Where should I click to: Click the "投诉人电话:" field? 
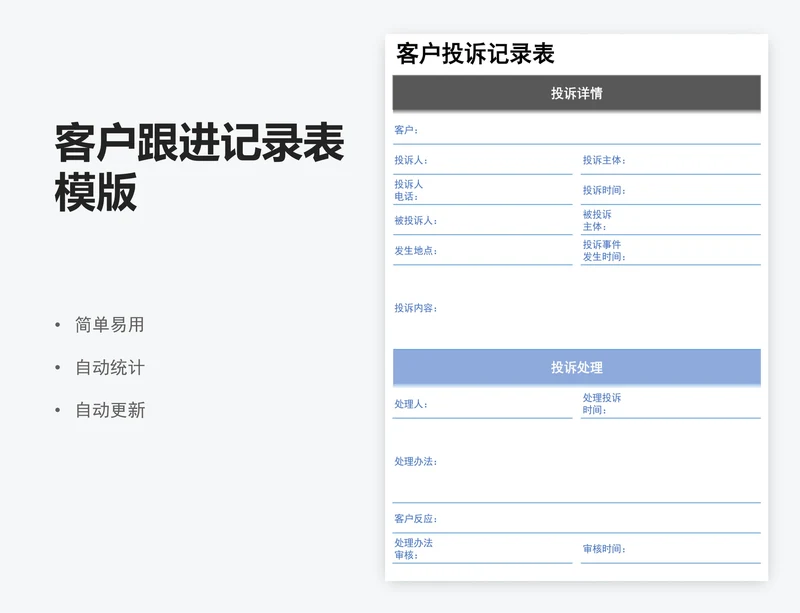click(x=483, y=190)
